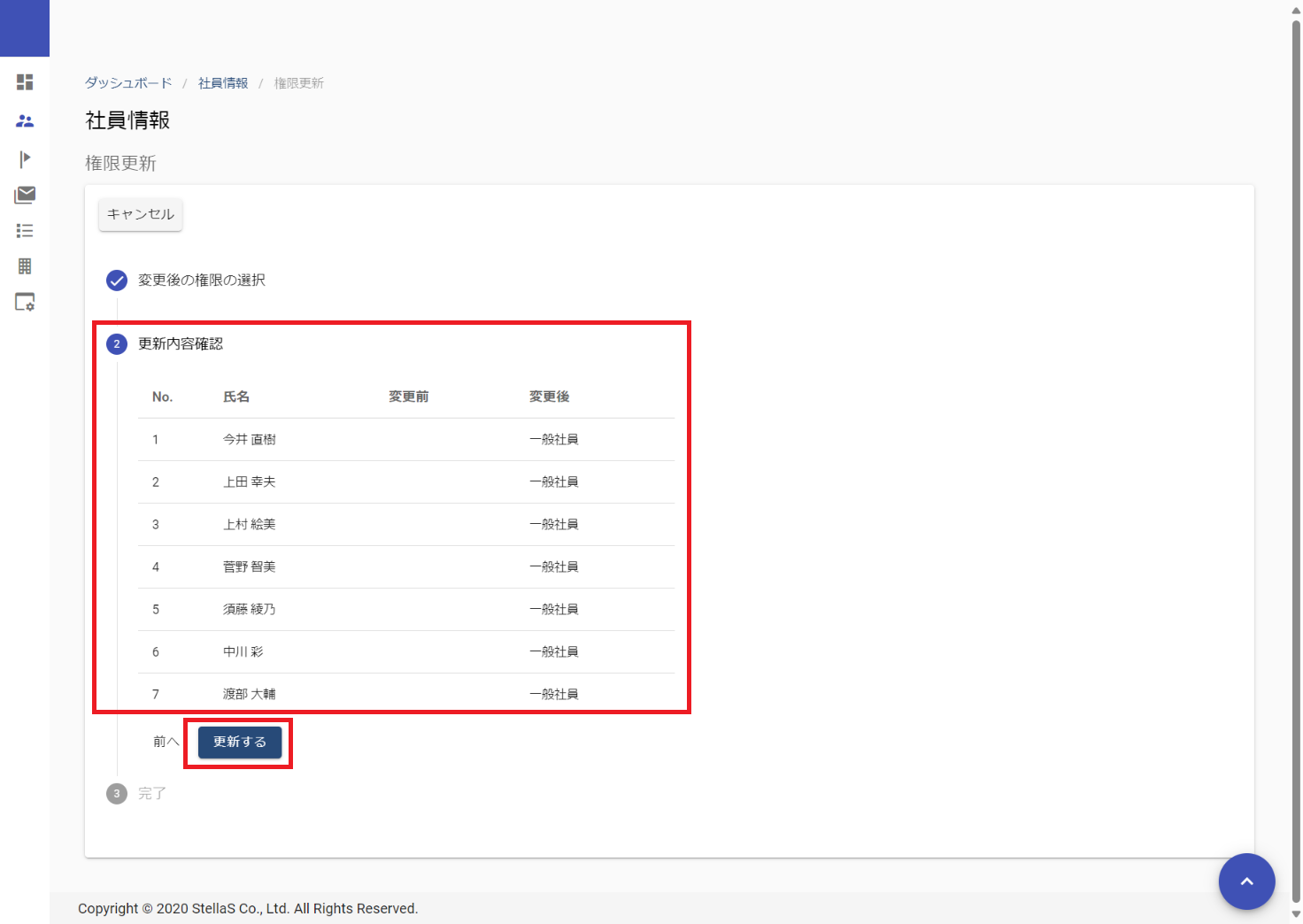The image size is (1303, 924).
Task: Click the table grid sidebar icon
Action: [x=25, y=266]
